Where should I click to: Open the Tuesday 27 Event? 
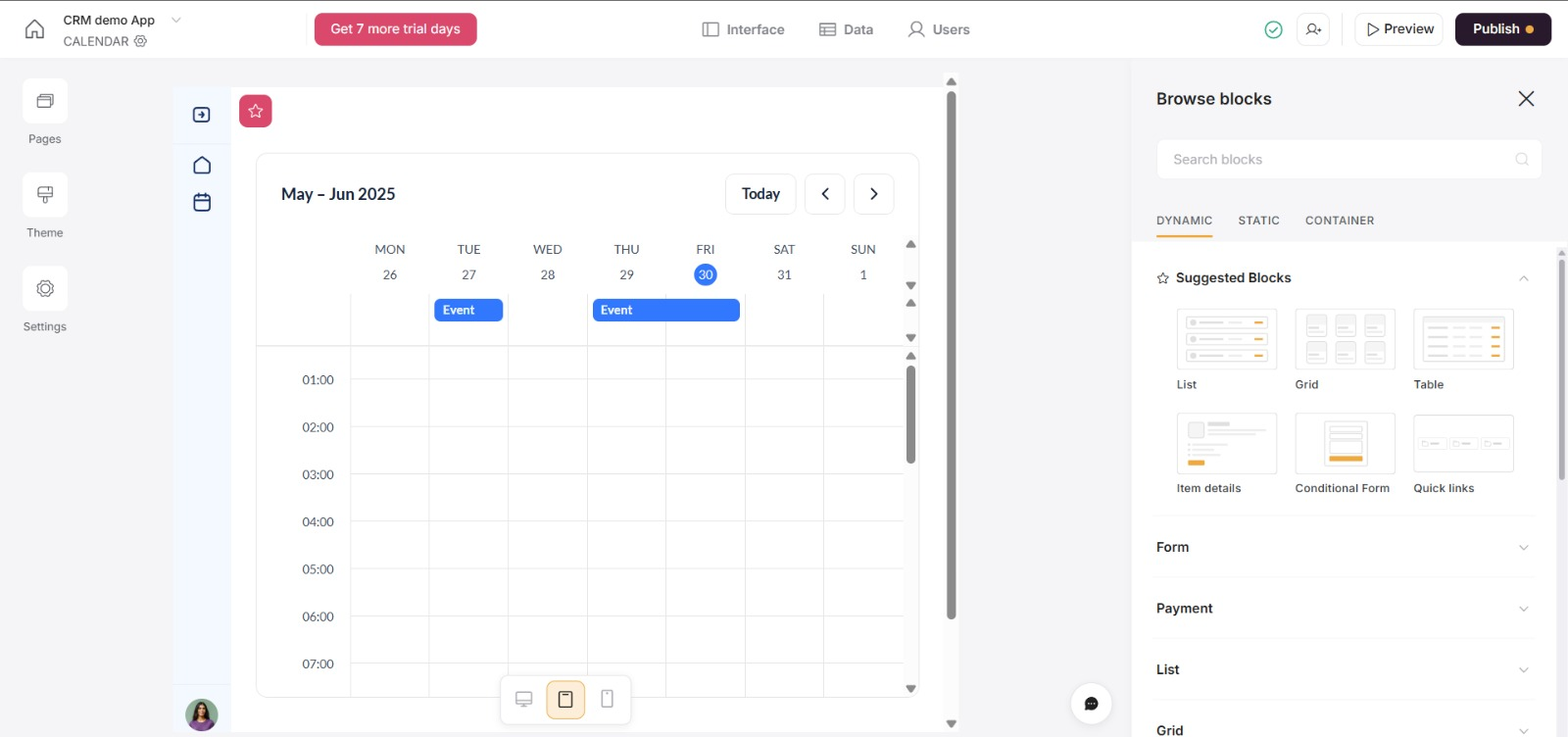(468, 310)
